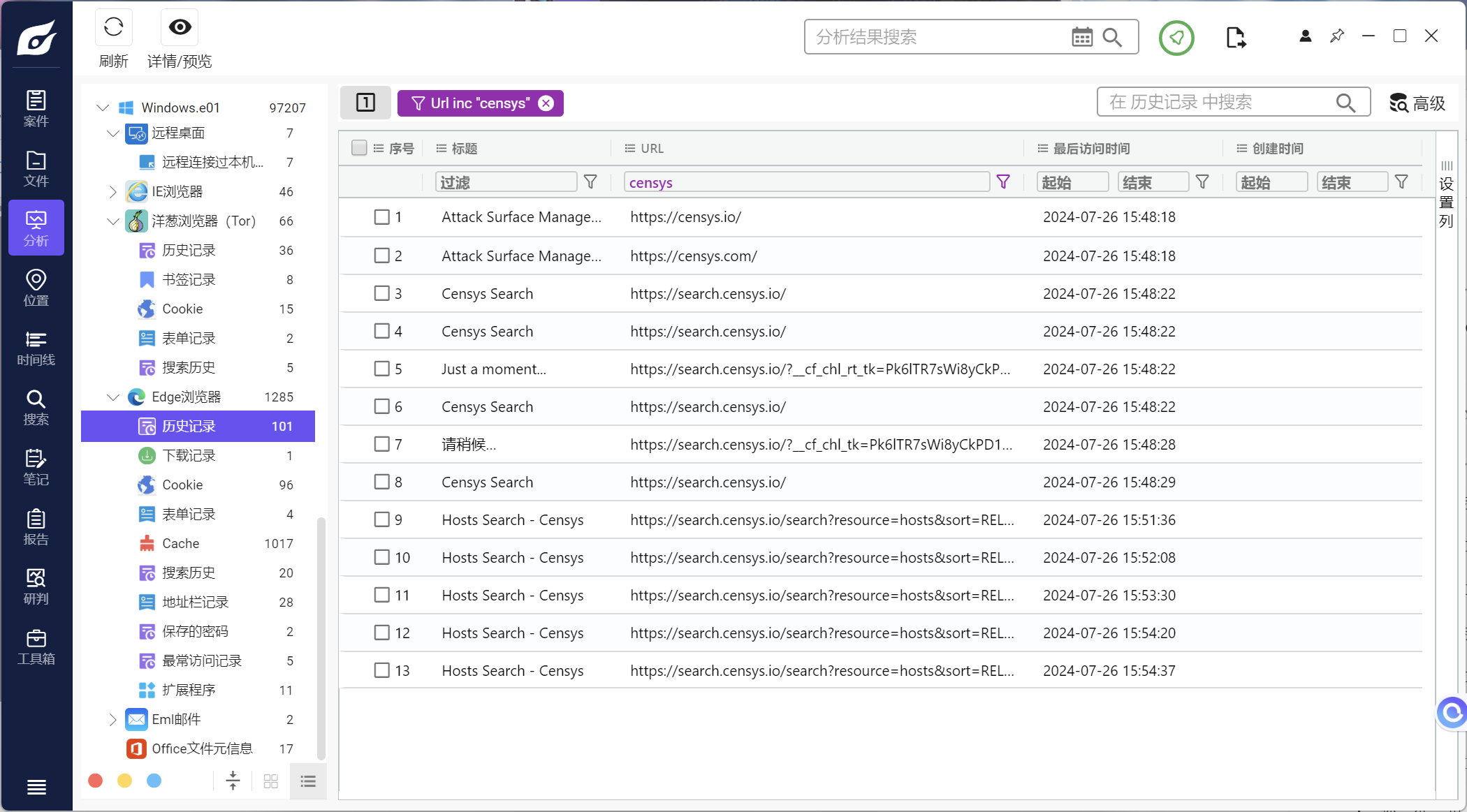
Task: Open the 分析 (Analysis) sidebar section
Action: [36, 228]
